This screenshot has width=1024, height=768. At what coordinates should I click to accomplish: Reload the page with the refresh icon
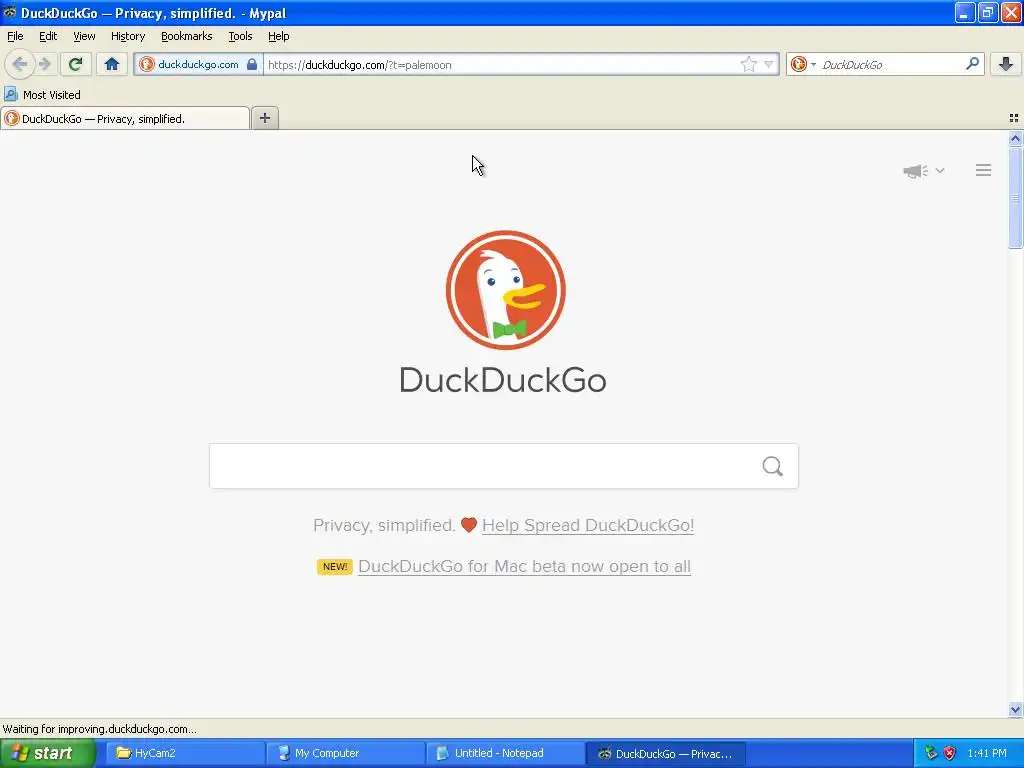point(75,64)
